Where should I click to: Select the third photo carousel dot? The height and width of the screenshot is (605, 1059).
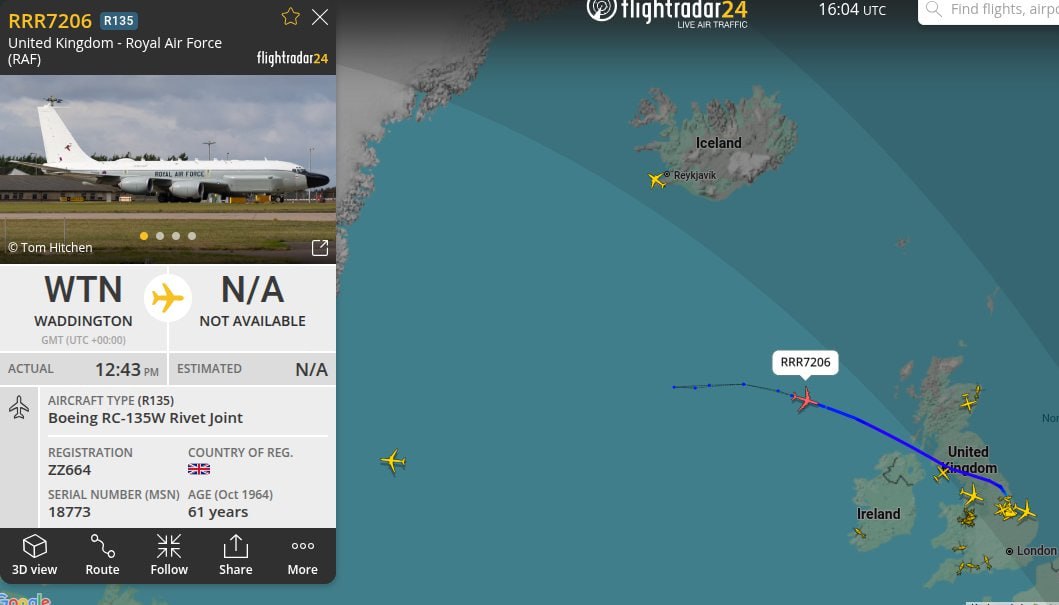(176, 236)
